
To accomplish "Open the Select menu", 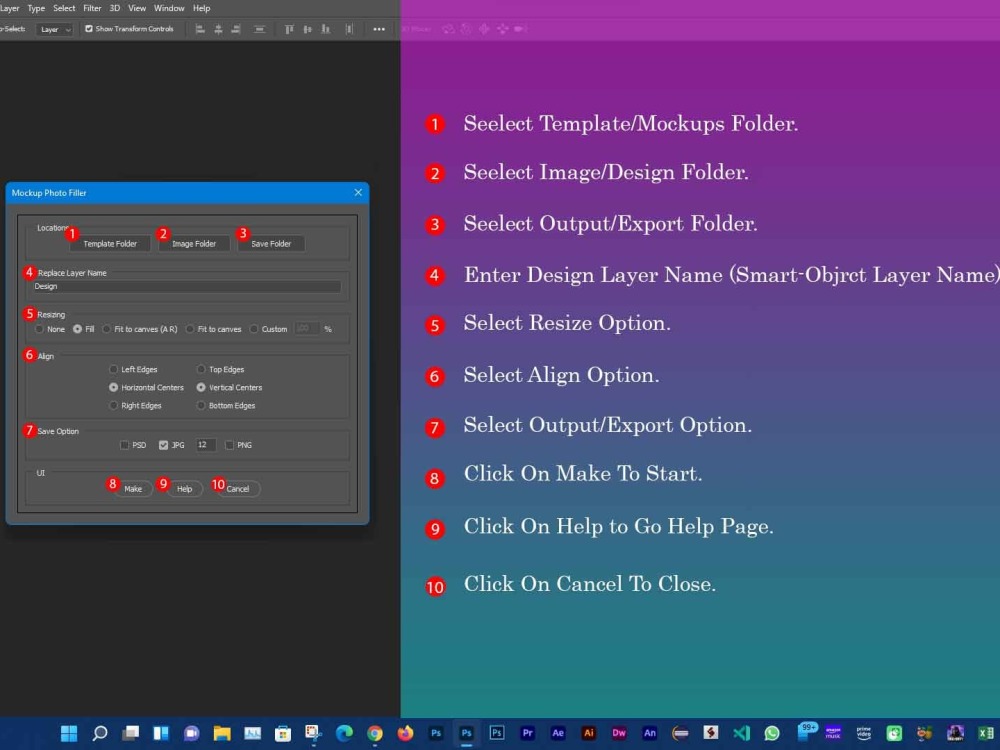I will [x=64, y=8].
